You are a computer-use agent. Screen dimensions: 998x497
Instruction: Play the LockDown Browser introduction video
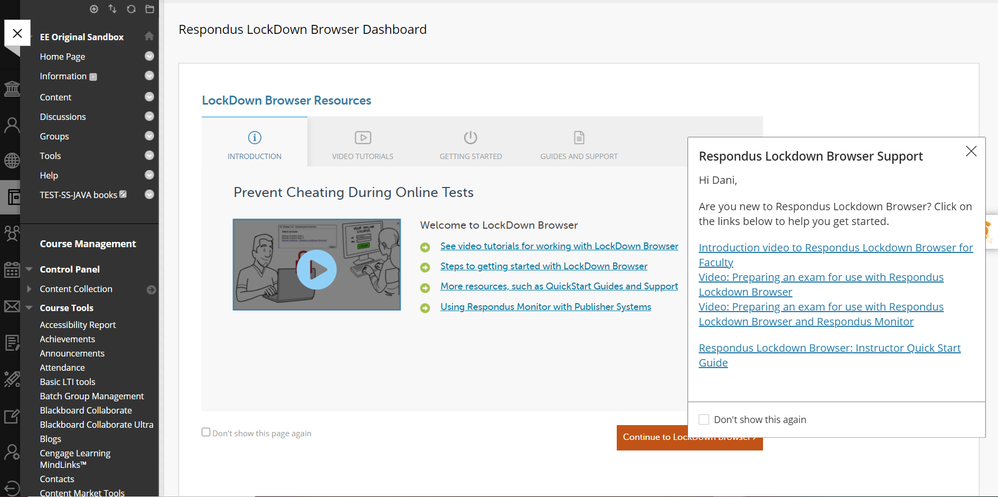pyautogui.click(x=316, y=269)
